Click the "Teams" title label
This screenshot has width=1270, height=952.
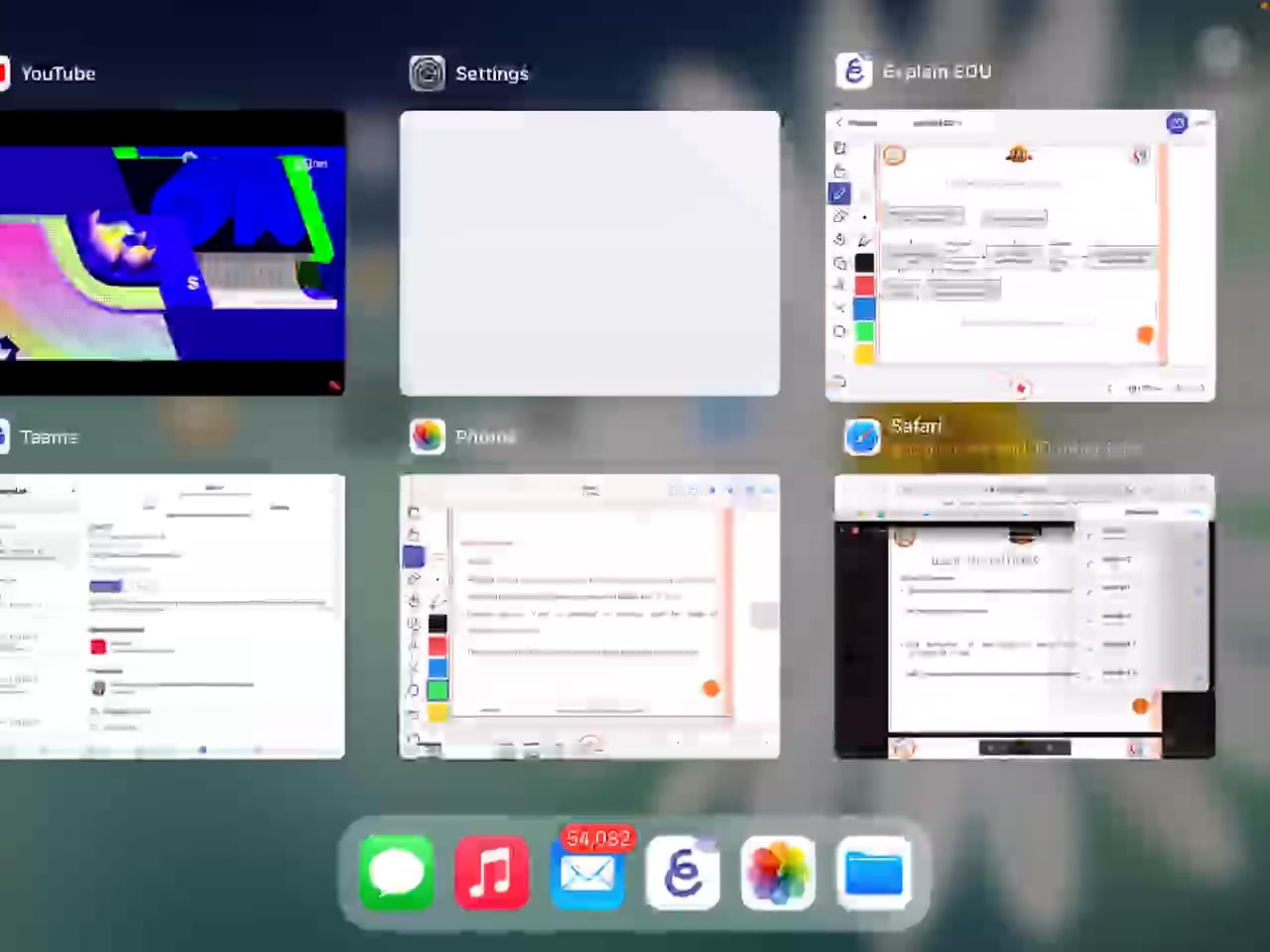point(49,437)
